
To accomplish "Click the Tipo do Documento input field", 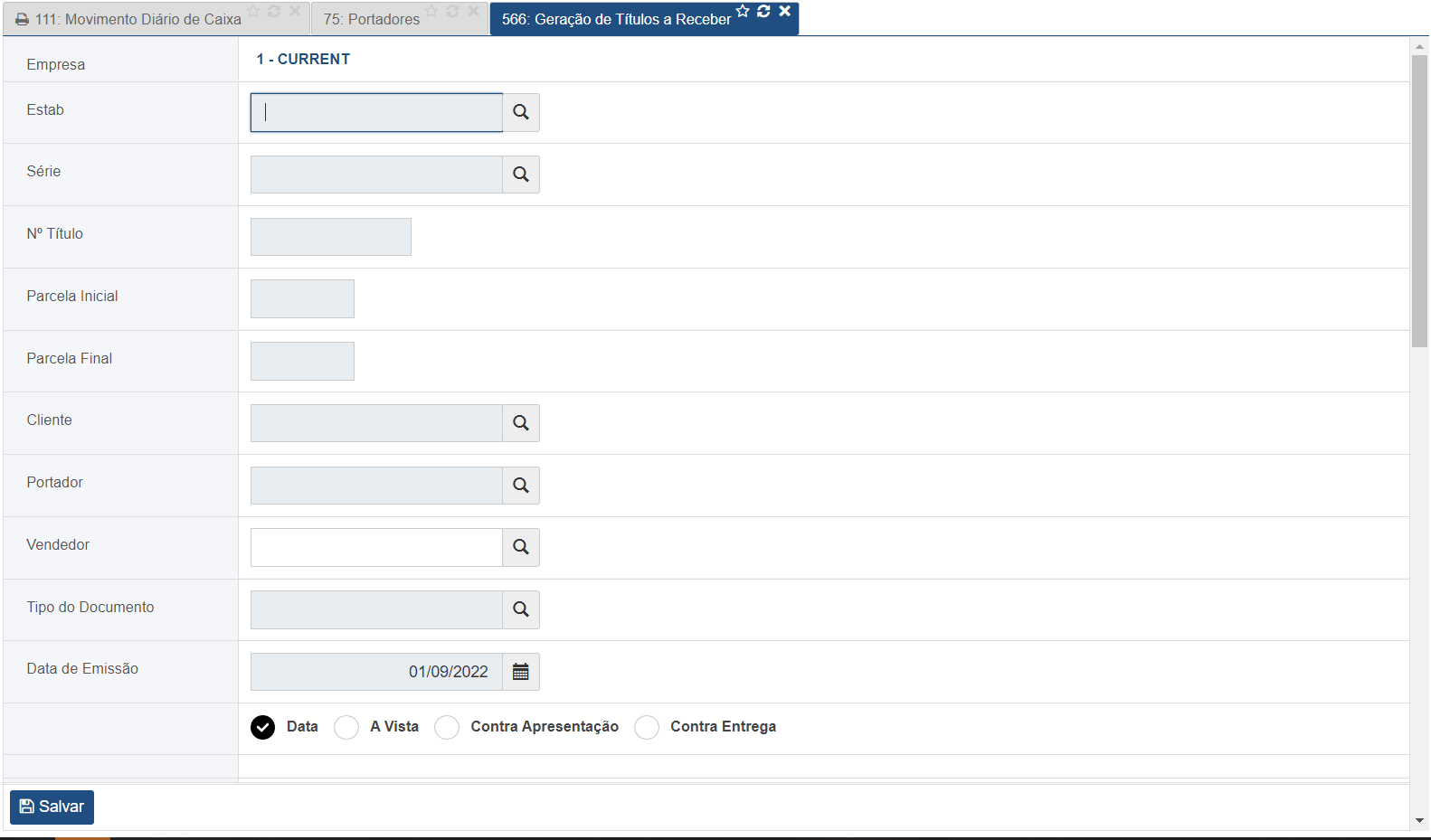I will pos(376,609).
